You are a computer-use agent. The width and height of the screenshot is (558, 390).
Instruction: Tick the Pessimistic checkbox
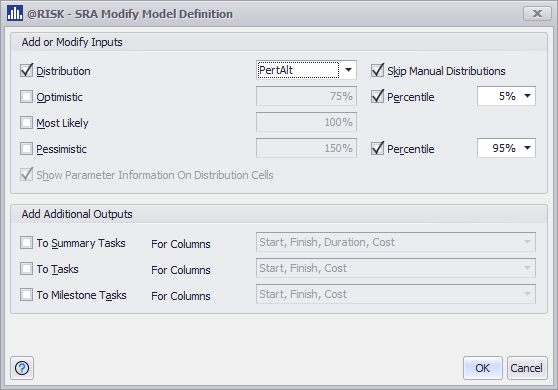26,148
